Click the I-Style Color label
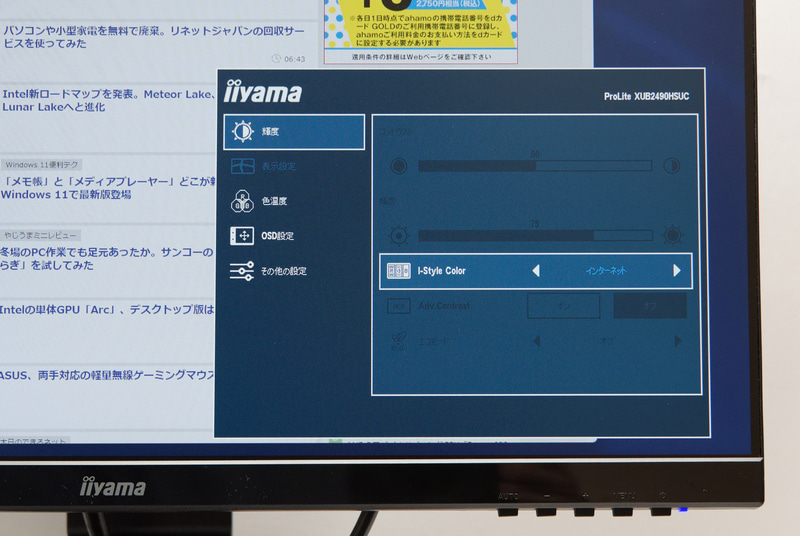The image size is (800, 536). point(441,271)
